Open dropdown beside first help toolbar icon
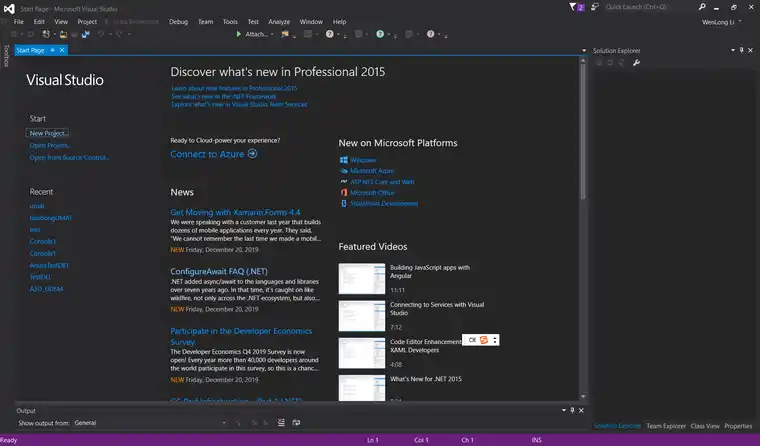 (x=338, y=34)
